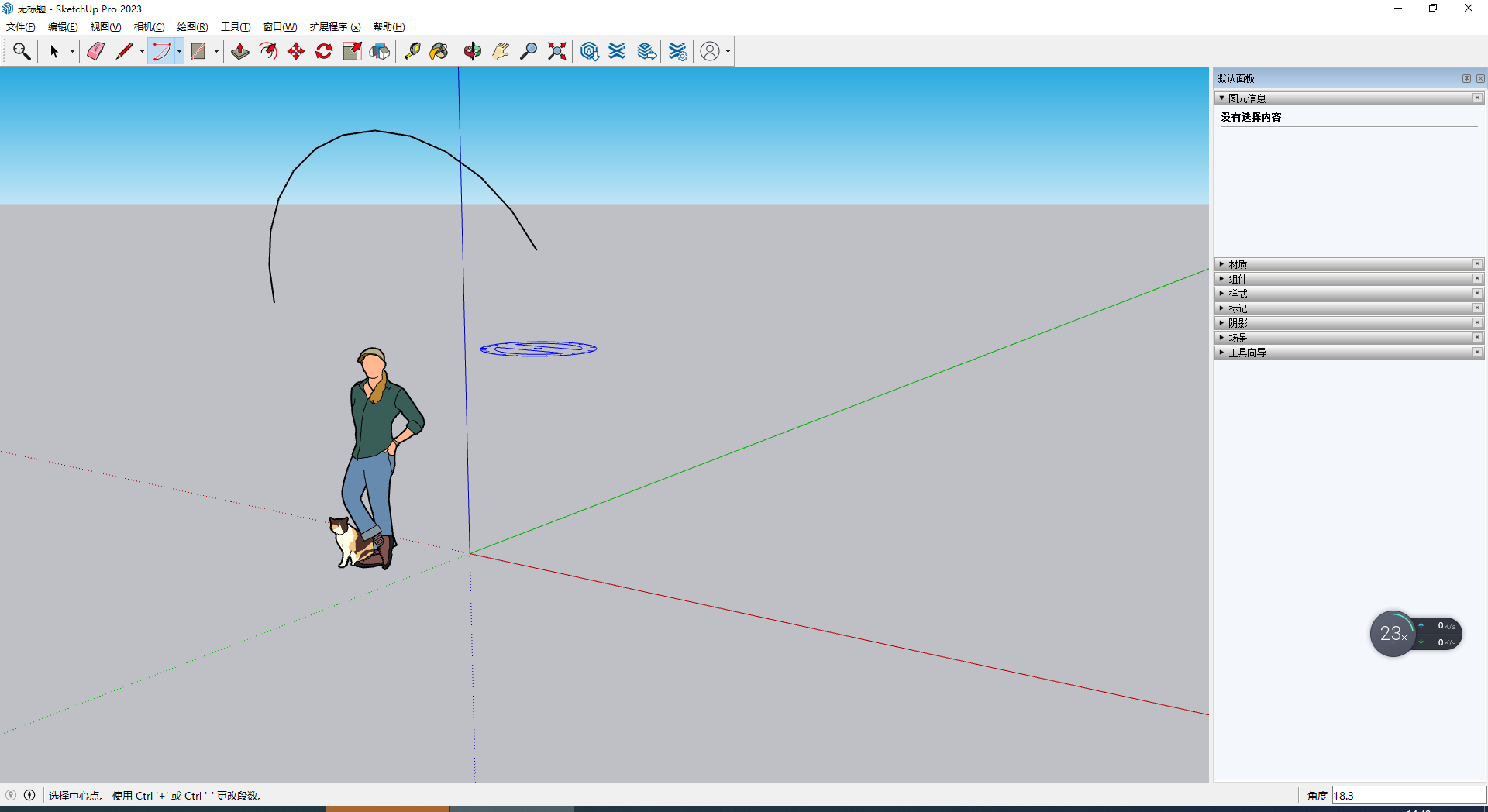Open the Search magnifier in the toolbar
Viewport: 1488px width, 812px height.
click(22, 51)
